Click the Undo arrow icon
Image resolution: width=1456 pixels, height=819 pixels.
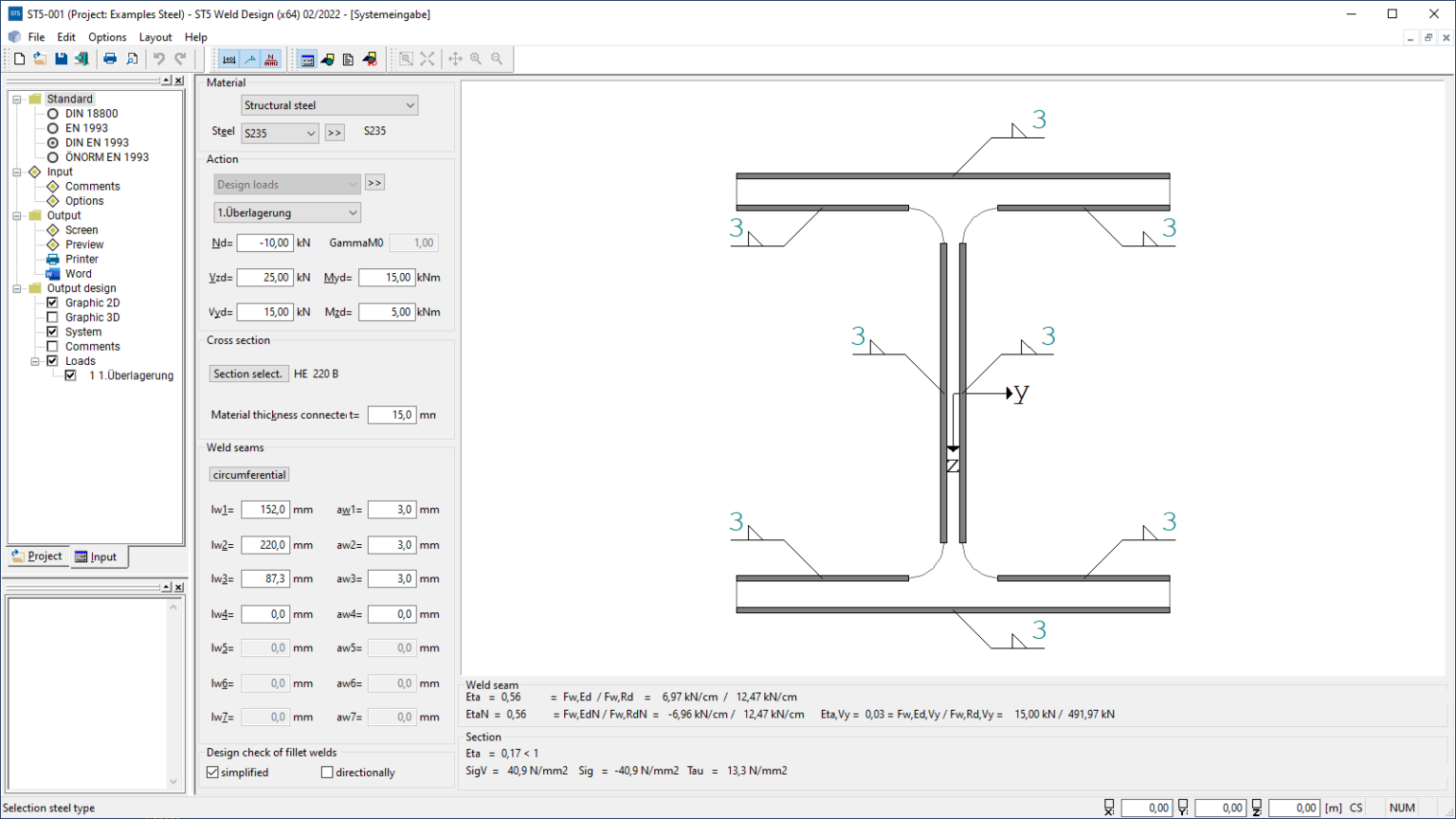click(158, 58)
